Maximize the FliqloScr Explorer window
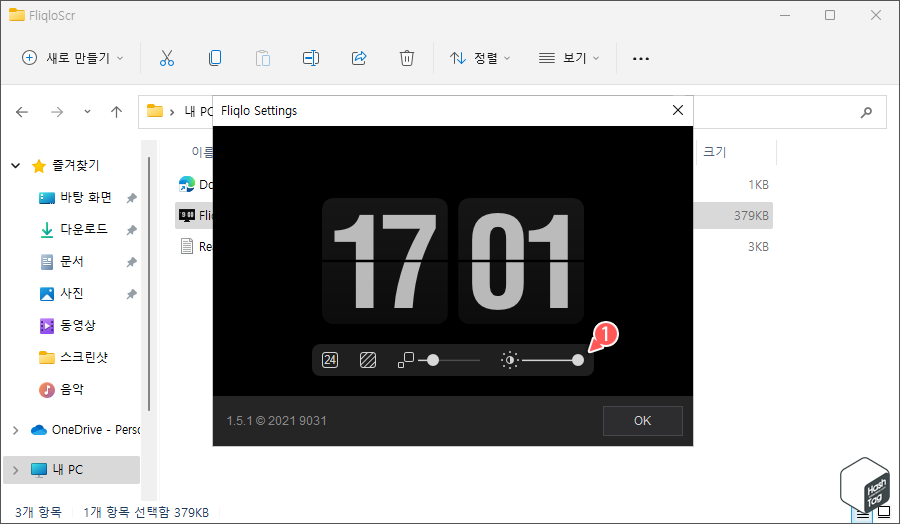Screen dimensions: 900x524 830,15
